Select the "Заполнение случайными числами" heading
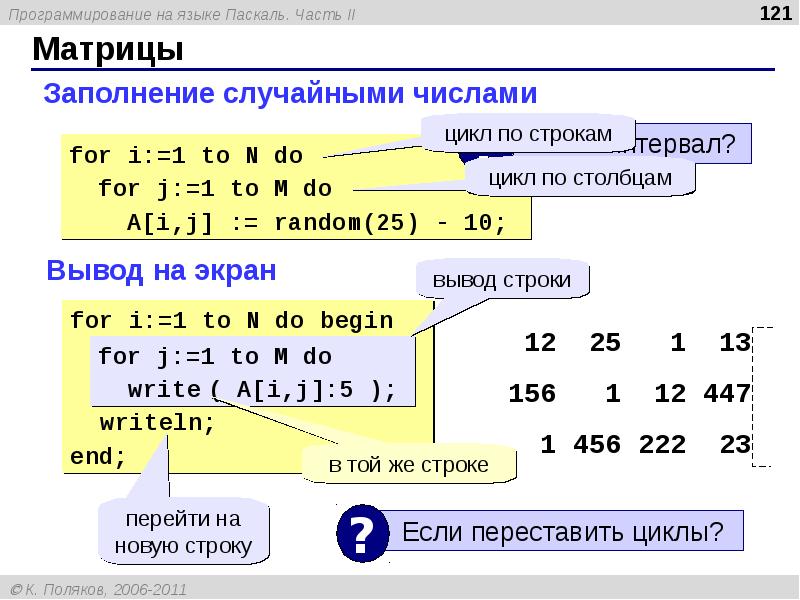The width and height of the screenshot is (800, 600). [290, 94]
